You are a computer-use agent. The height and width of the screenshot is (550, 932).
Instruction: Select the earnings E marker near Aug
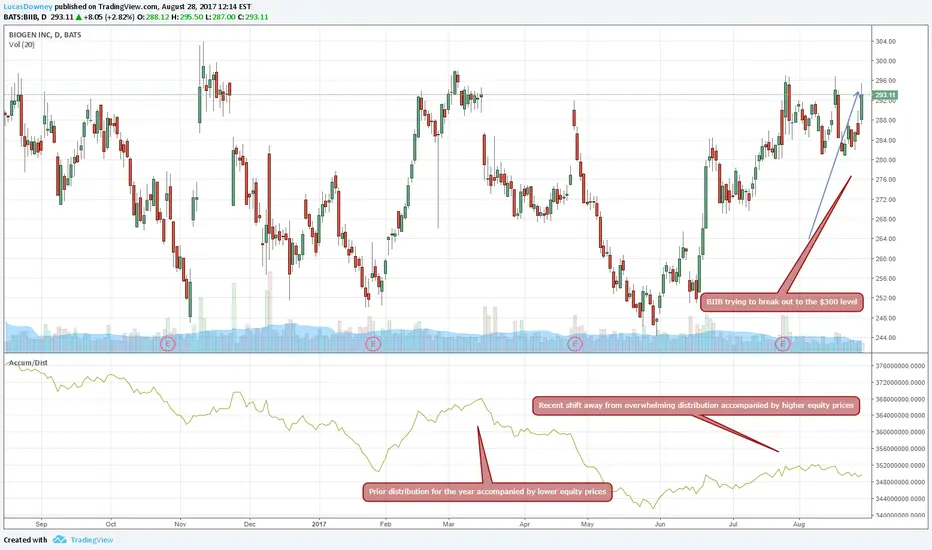point(783,344)
